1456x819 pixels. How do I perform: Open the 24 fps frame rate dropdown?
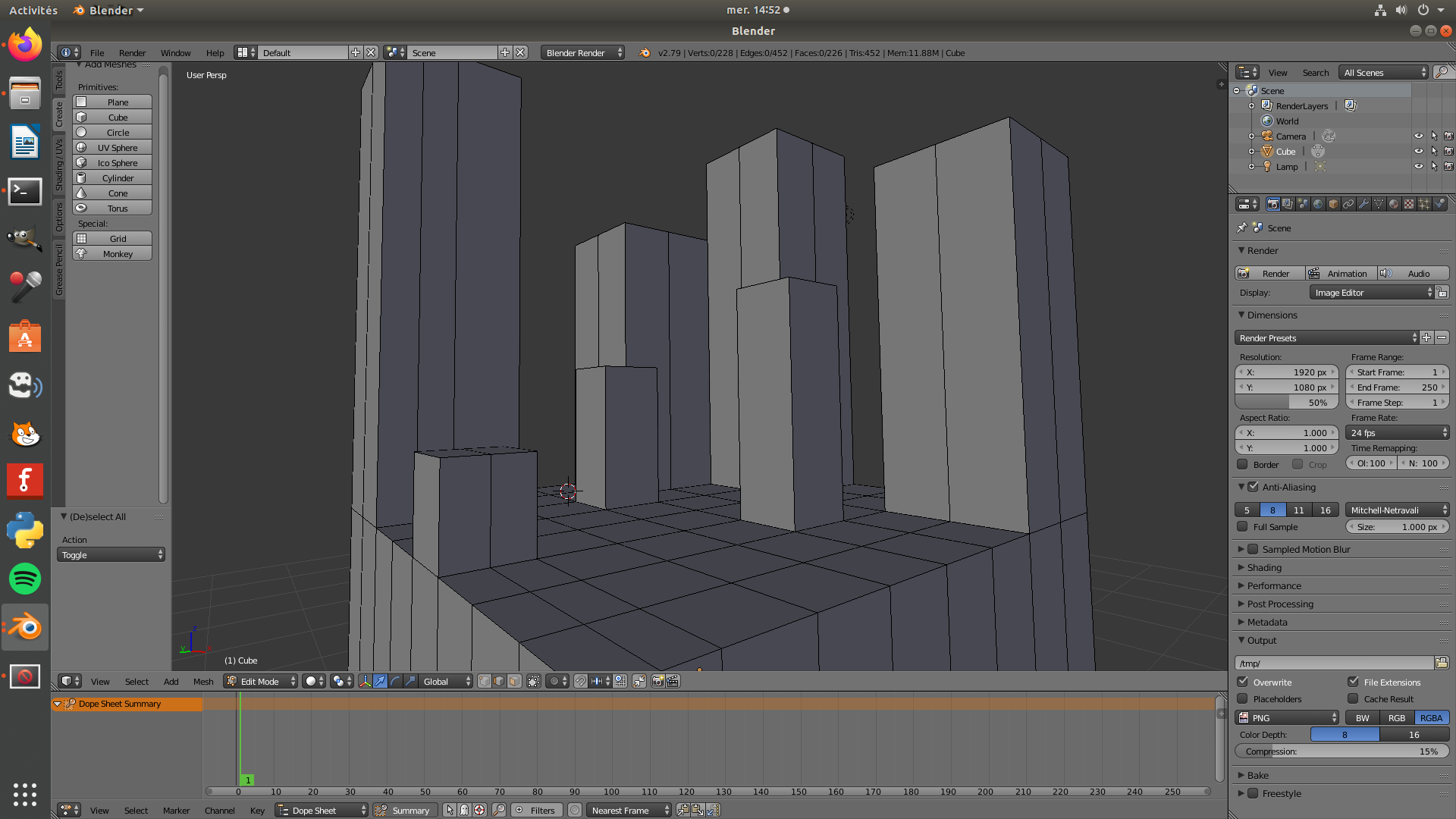1398,432
